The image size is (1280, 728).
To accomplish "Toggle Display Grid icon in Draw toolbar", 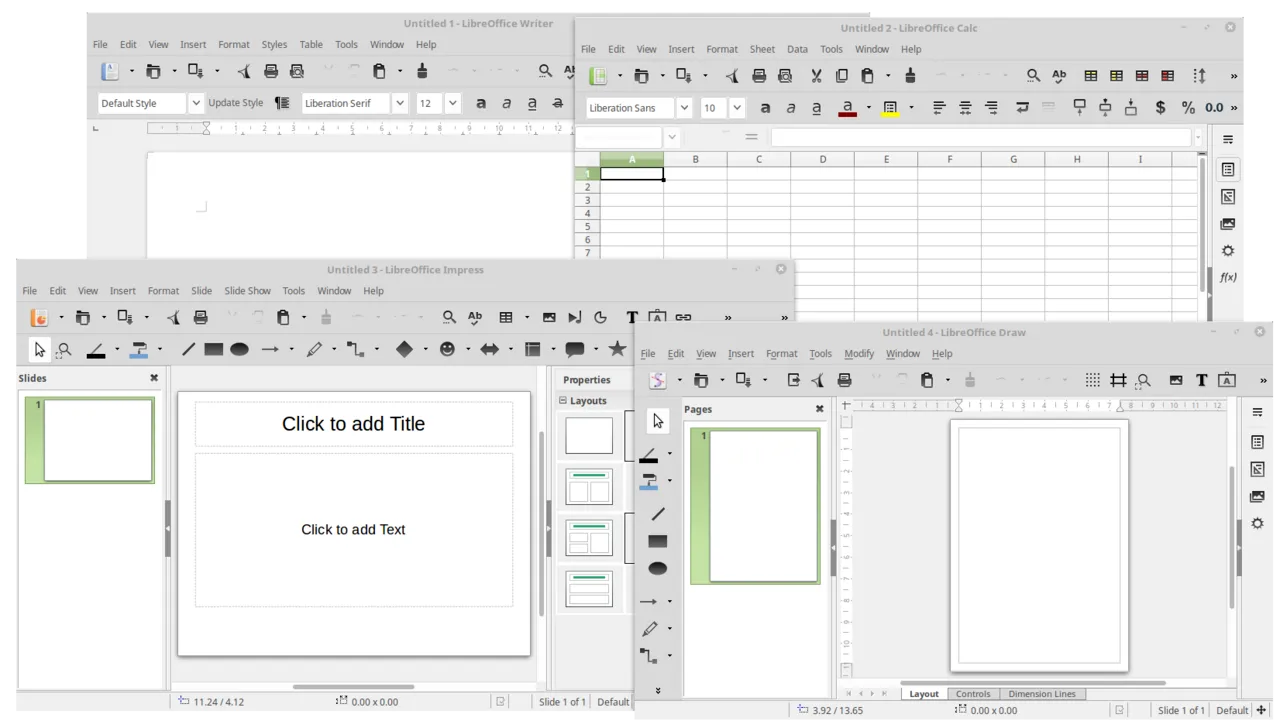I will (x=1093, y=380).
